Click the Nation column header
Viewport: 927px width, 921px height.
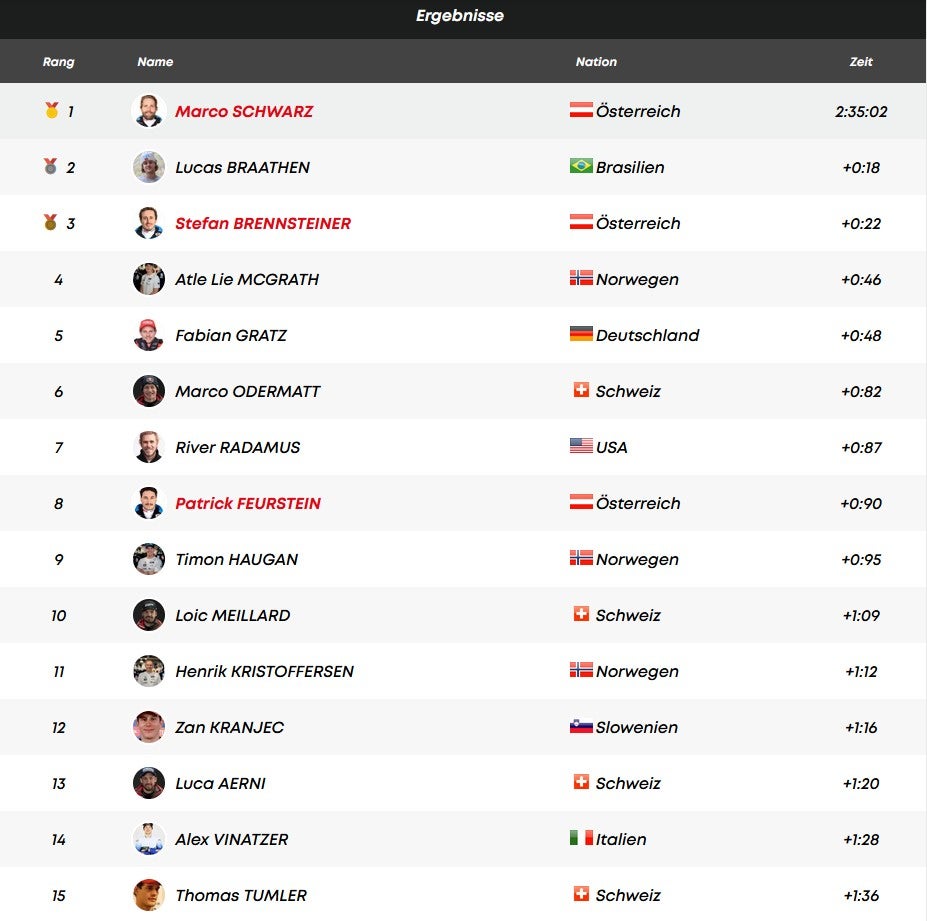pyautogui.click(x=596, y=62)
